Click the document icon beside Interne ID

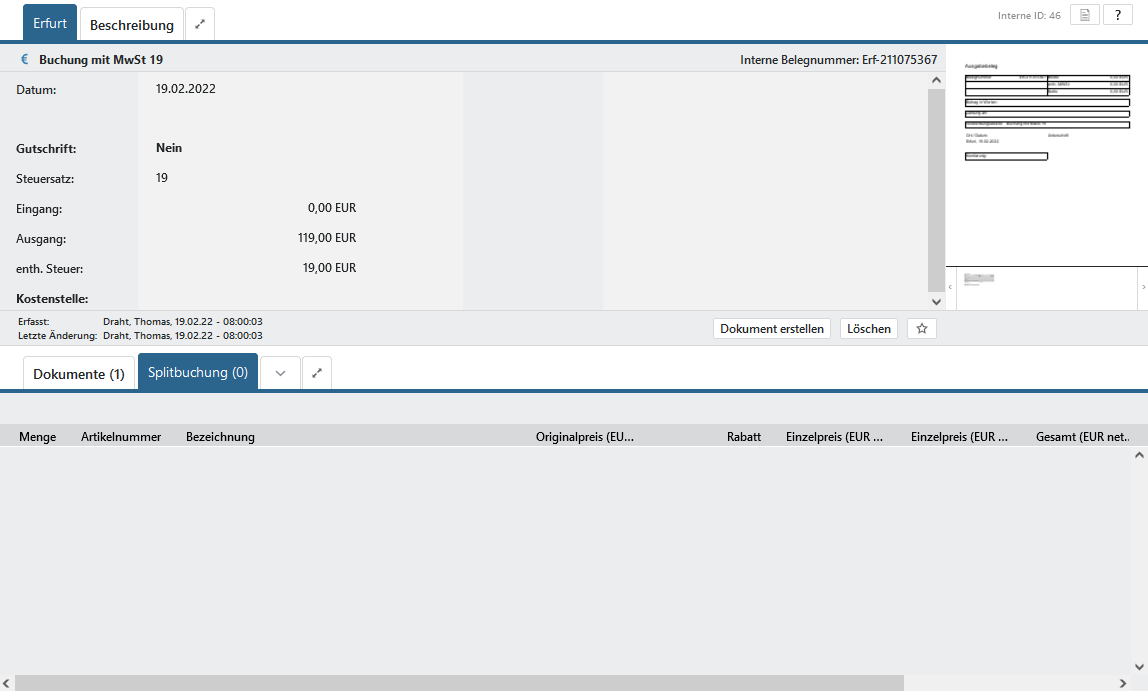tap(1085, 15)
